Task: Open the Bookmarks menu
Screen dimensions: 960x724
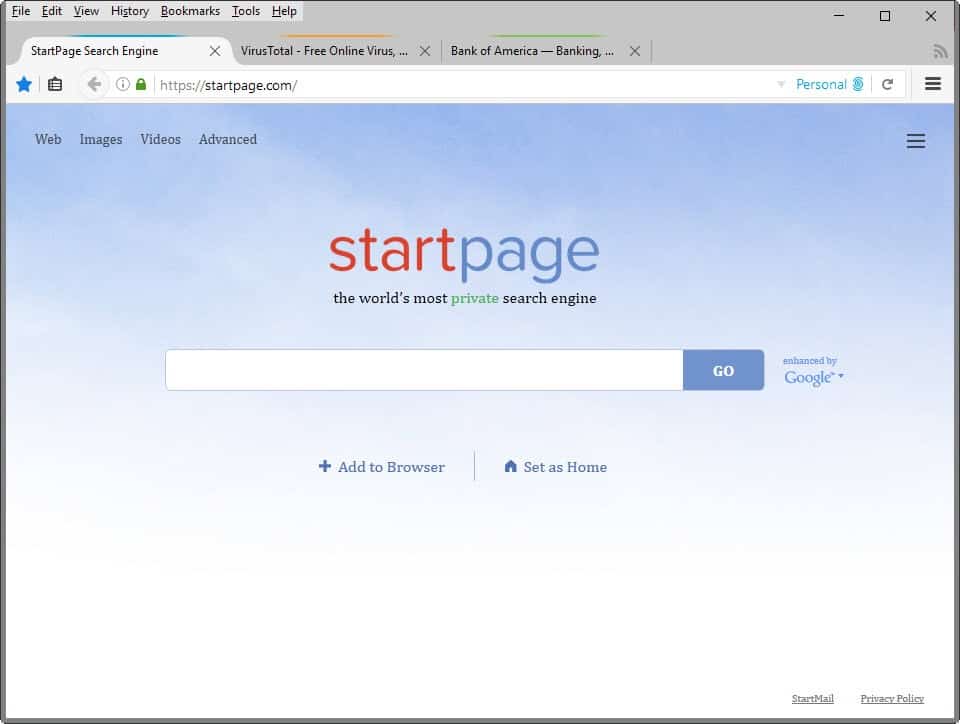Action: tap(190, 11)
